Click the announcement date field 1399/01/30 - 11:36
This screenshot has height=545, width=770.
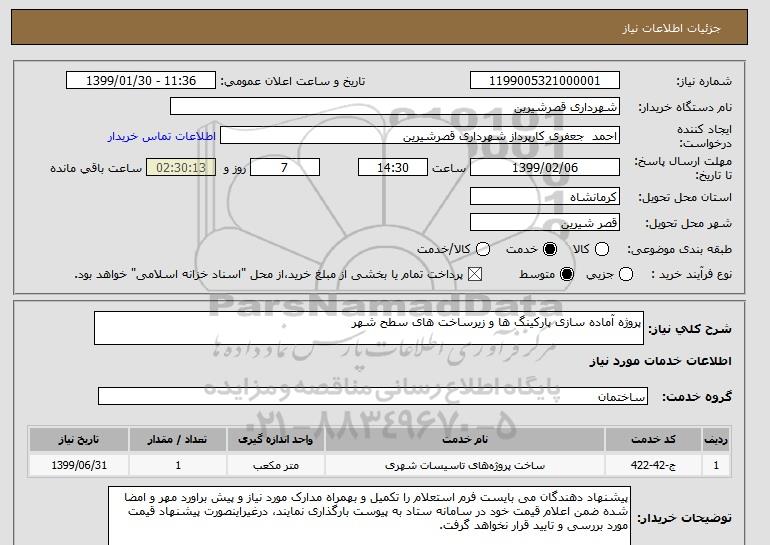tap(141, 81)
